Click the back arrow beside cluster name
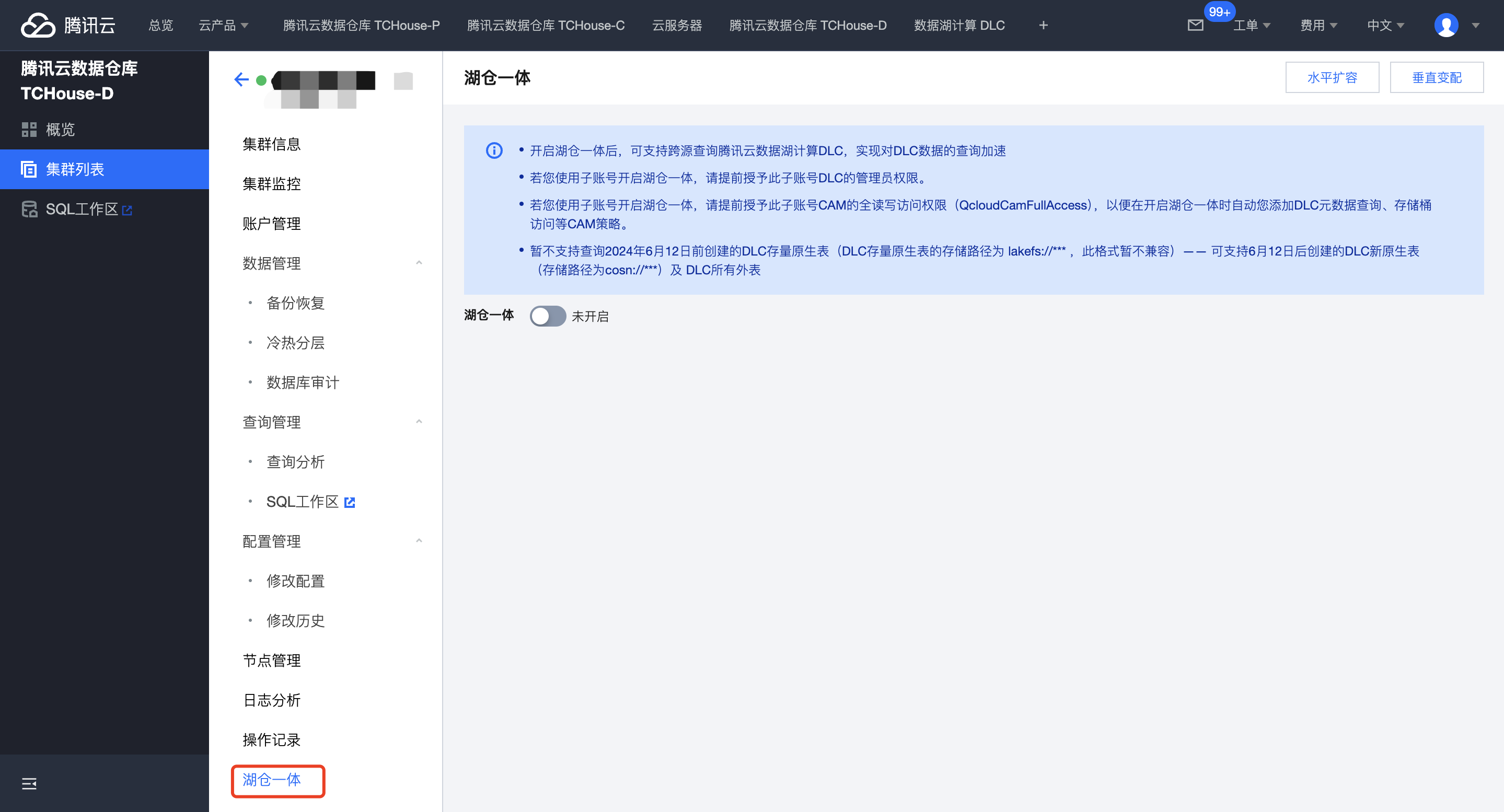The width and height of the screenshot is (1504, 812). (x=240, y=79)
